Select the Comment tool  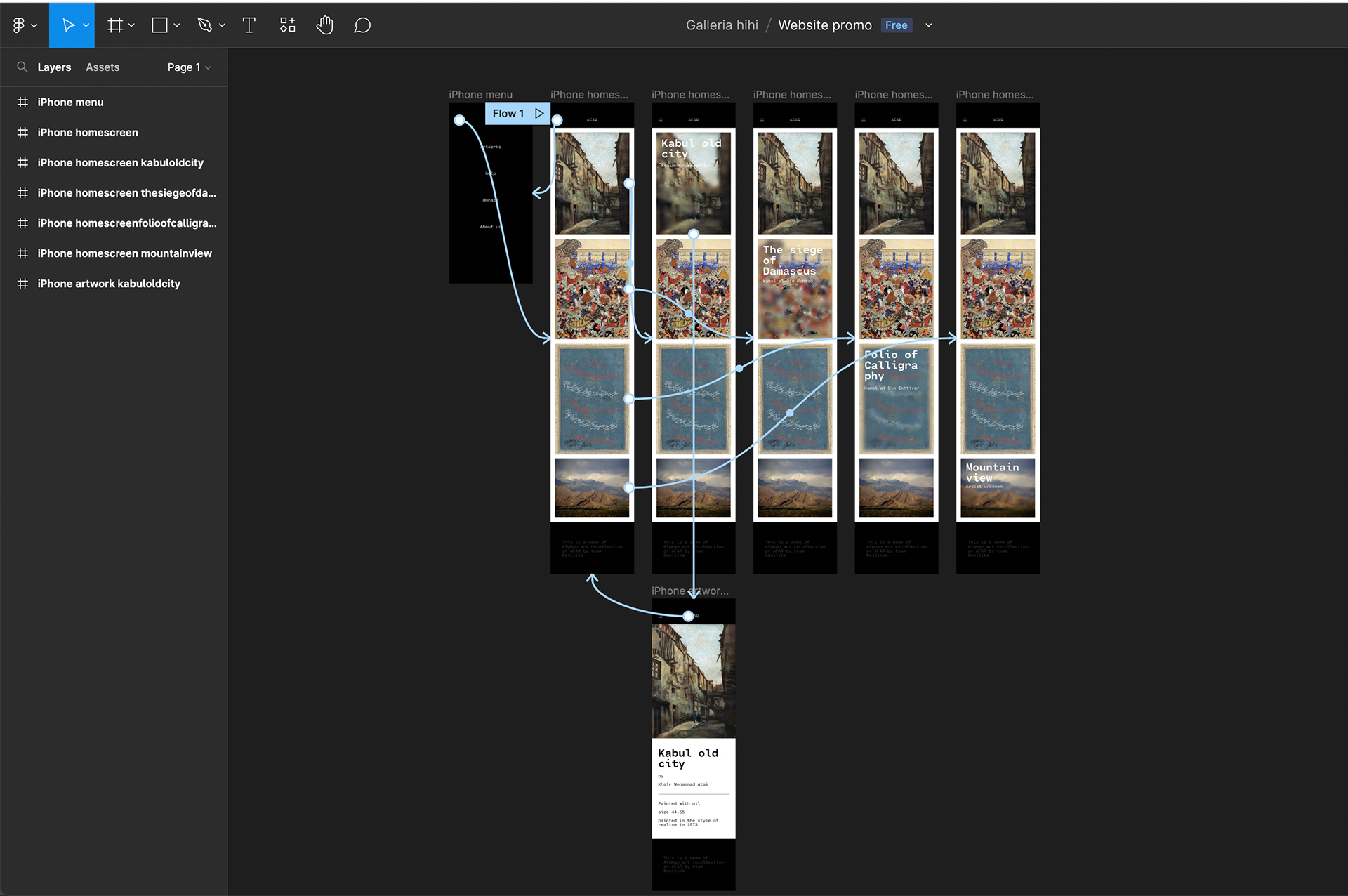(362, 25)
